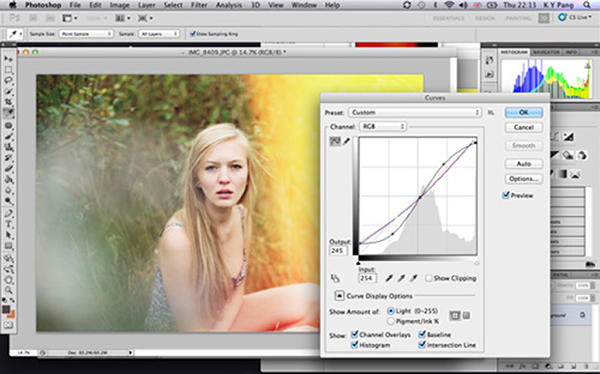The height and width of the screenshot is (374, 600).
Task: Select the Type tool in toolbox
Action: [x=8, y=224]
